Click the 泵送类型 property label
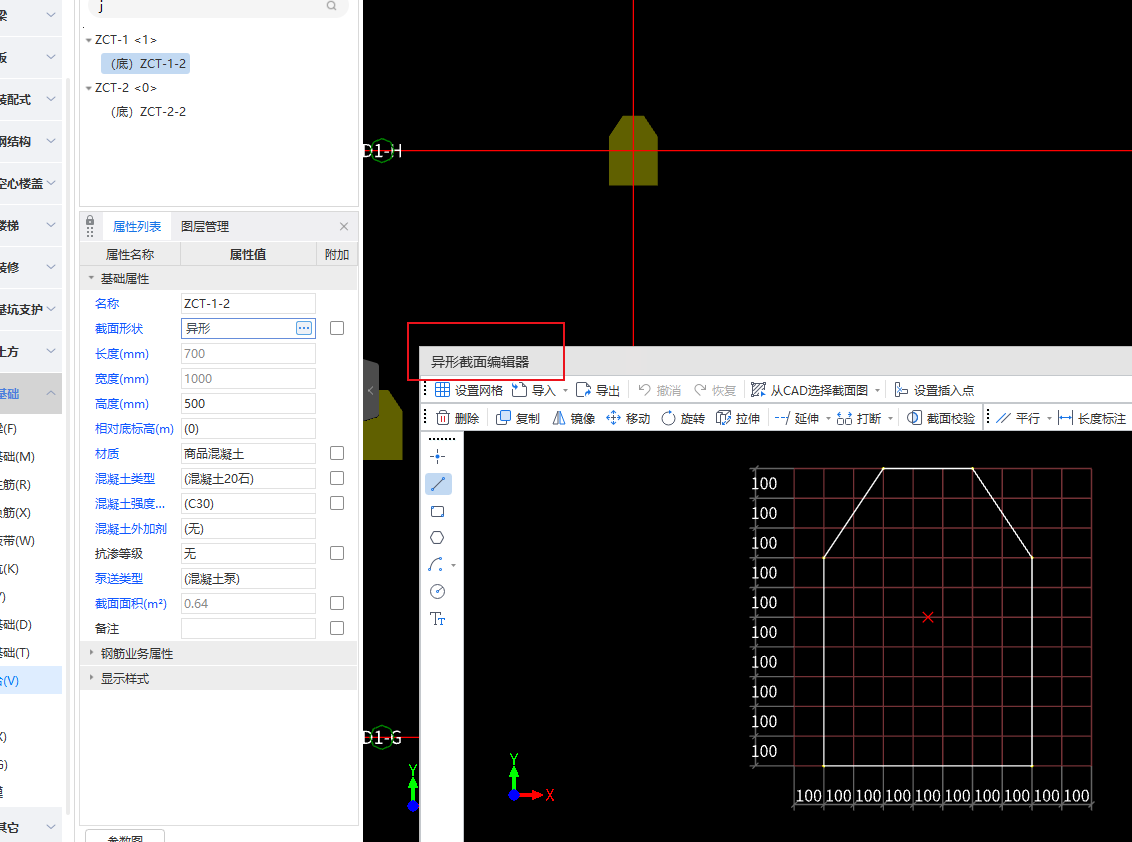Image resolution: width=1132 pixels, height=842 pixels. click(x=119, y=578)
